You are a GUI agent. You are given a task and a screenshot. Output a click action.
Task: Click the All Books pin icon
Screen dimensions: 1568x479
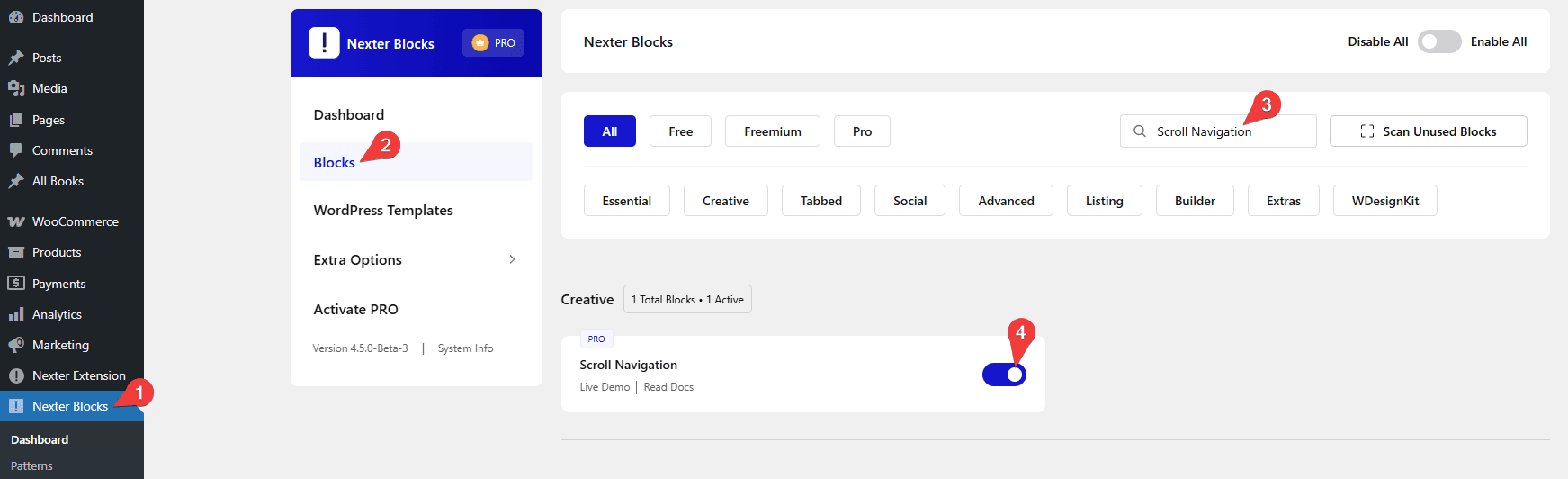16,181
